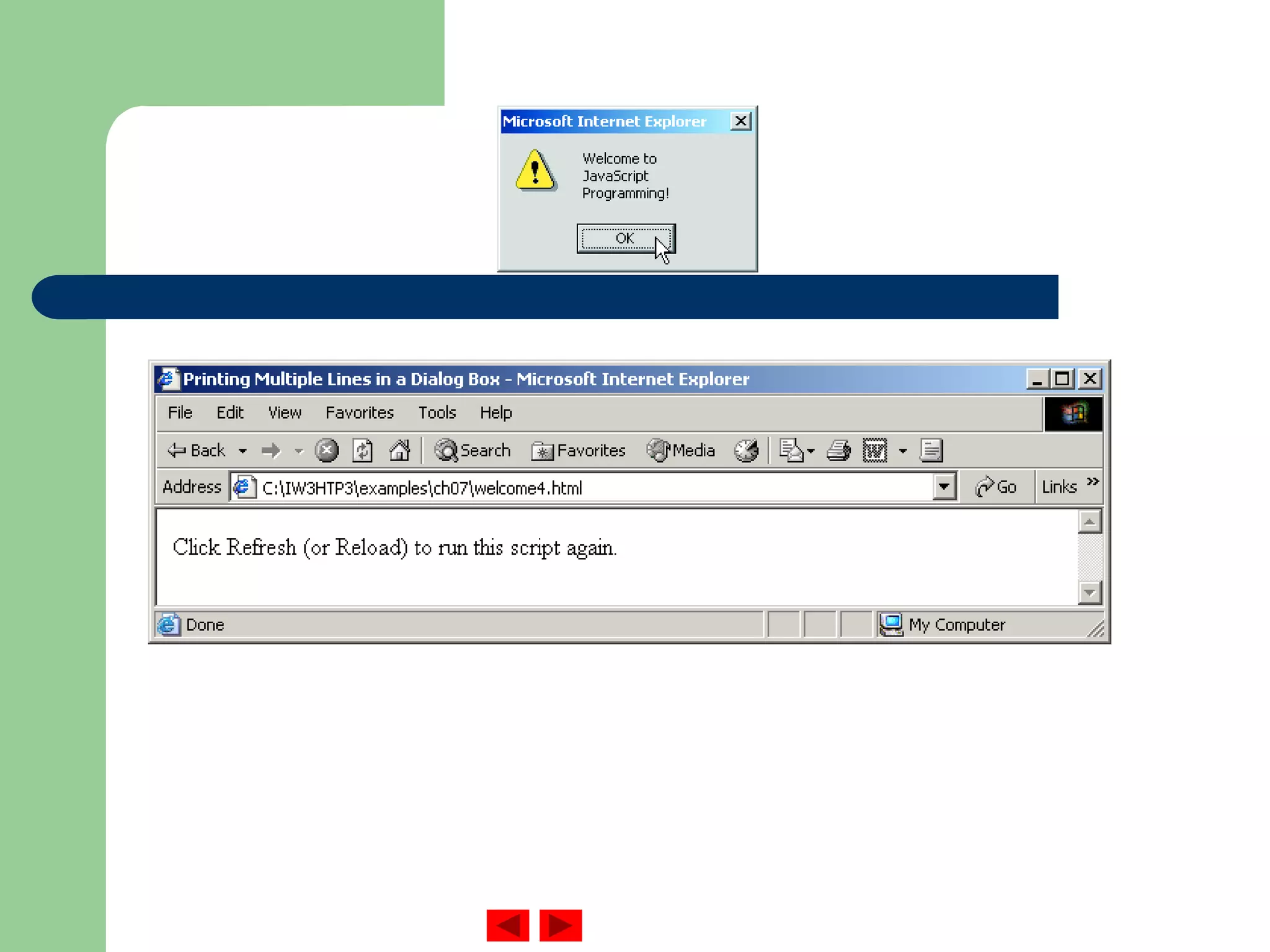
Task: Go to Home page icon
Action: click(x=399, y=451)
